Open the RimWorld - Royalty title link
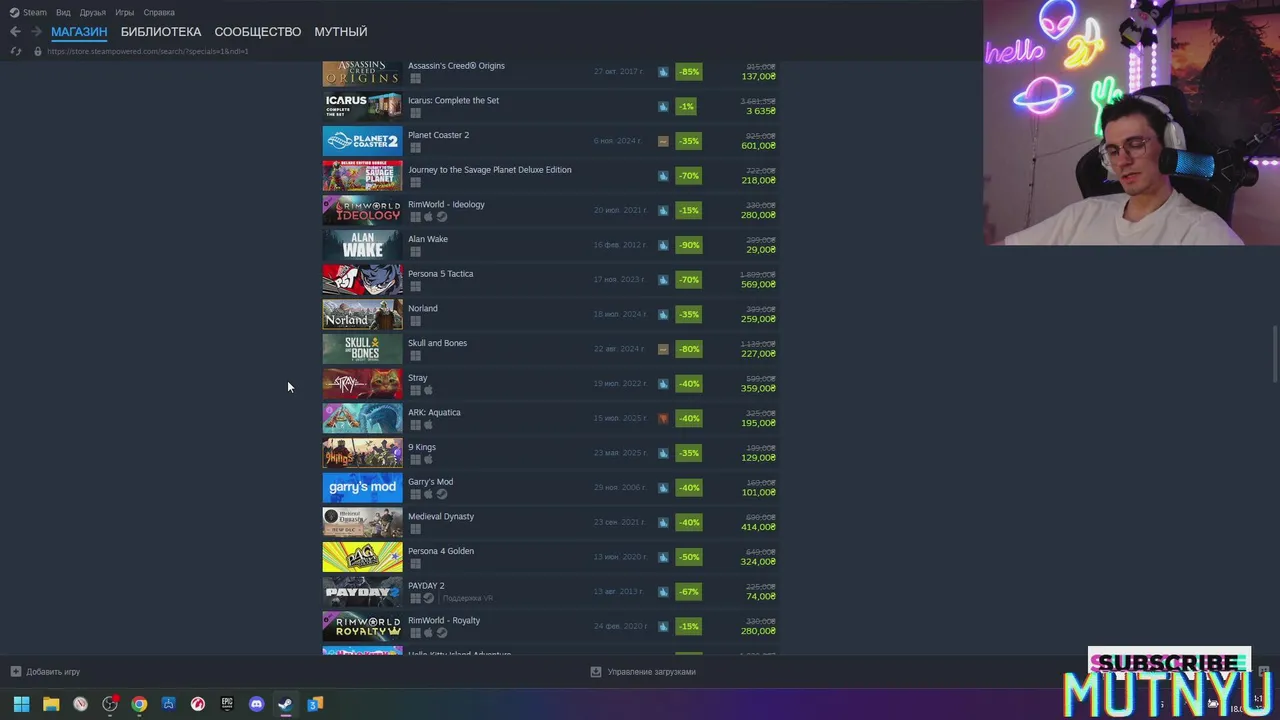Image resolution: width=1280 pixels, height=720 pixels. 444,620
